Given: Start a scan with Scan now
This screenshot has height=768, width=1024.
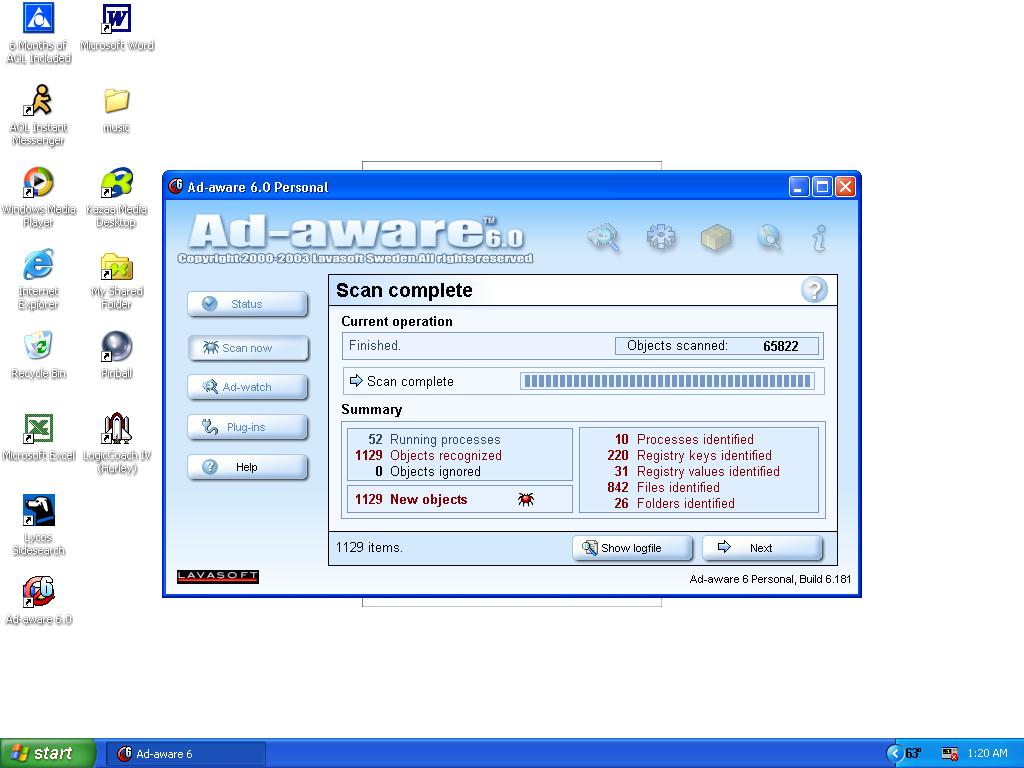Looking at the screenshot, I should tap(248, 348).
